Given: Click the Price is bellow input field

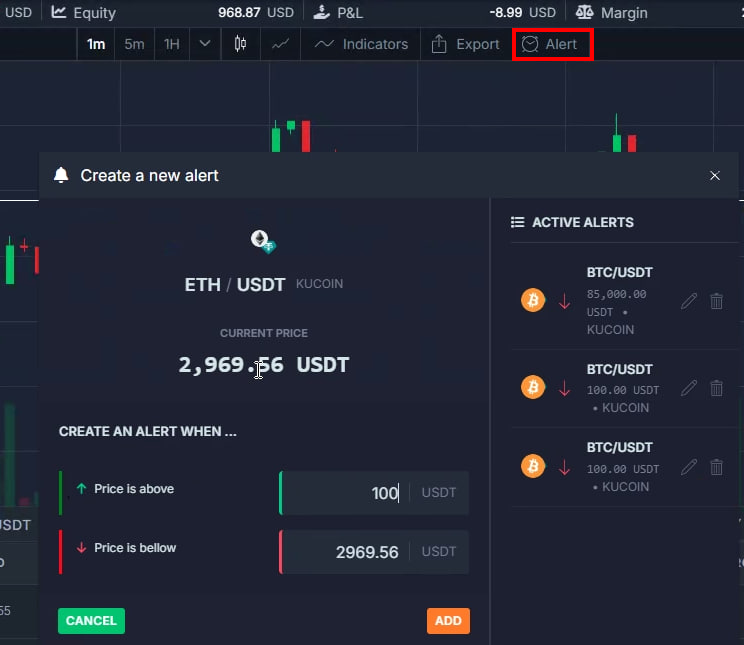Looking at the screenshot, I should tap(346, 552).
